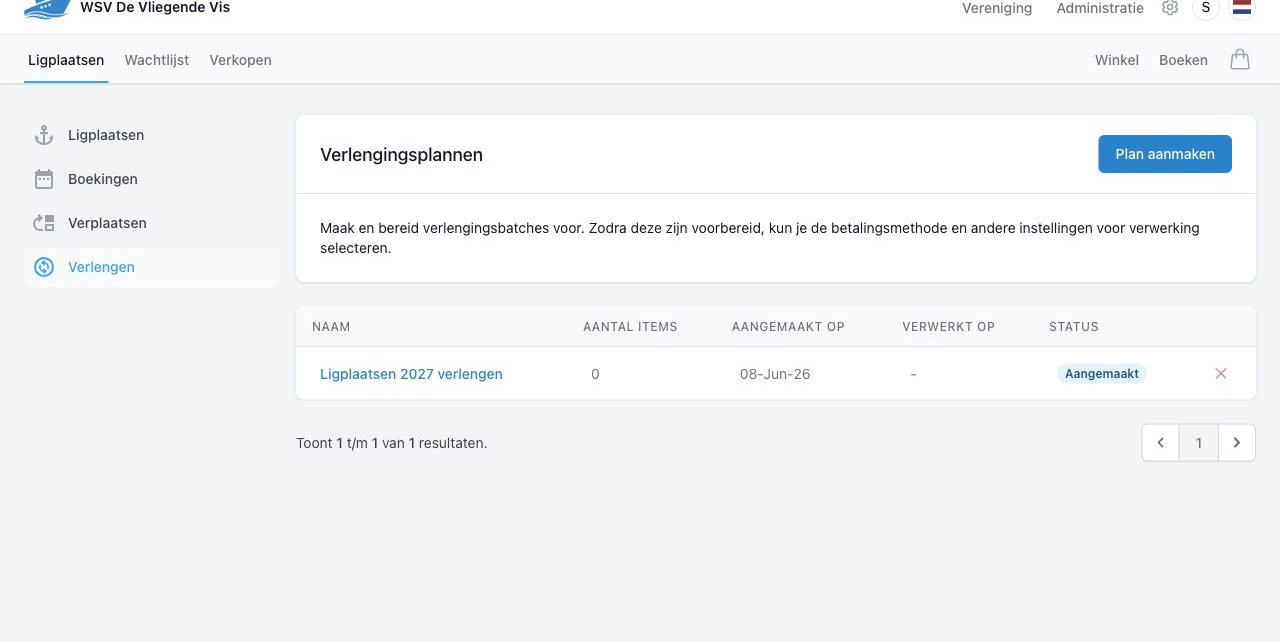Click the 'Toont 1 t/m 1 van 1 resultaten' text

tap(392, 443)
